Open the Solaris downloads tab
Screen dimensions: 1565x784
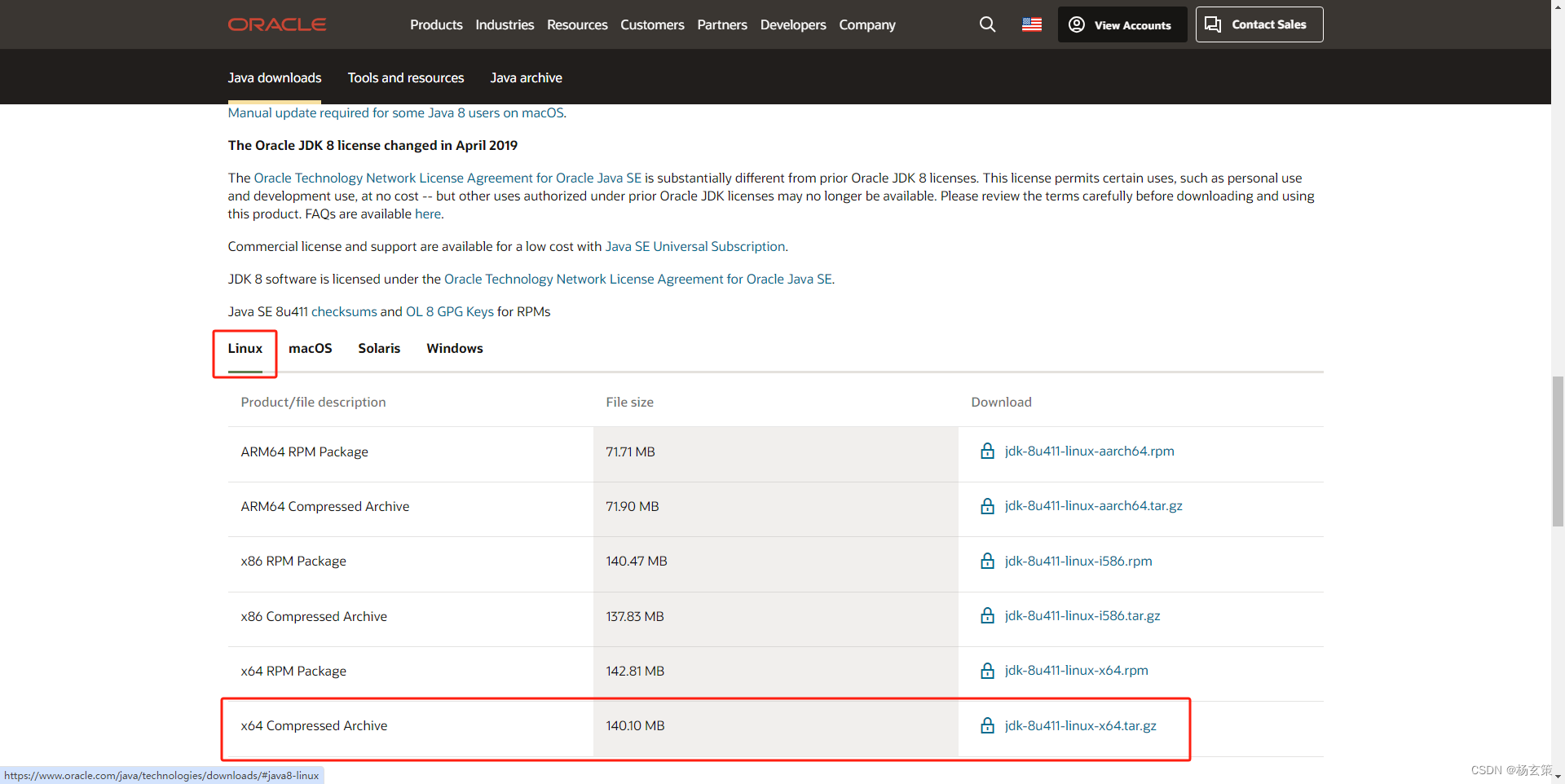[379, 348]
